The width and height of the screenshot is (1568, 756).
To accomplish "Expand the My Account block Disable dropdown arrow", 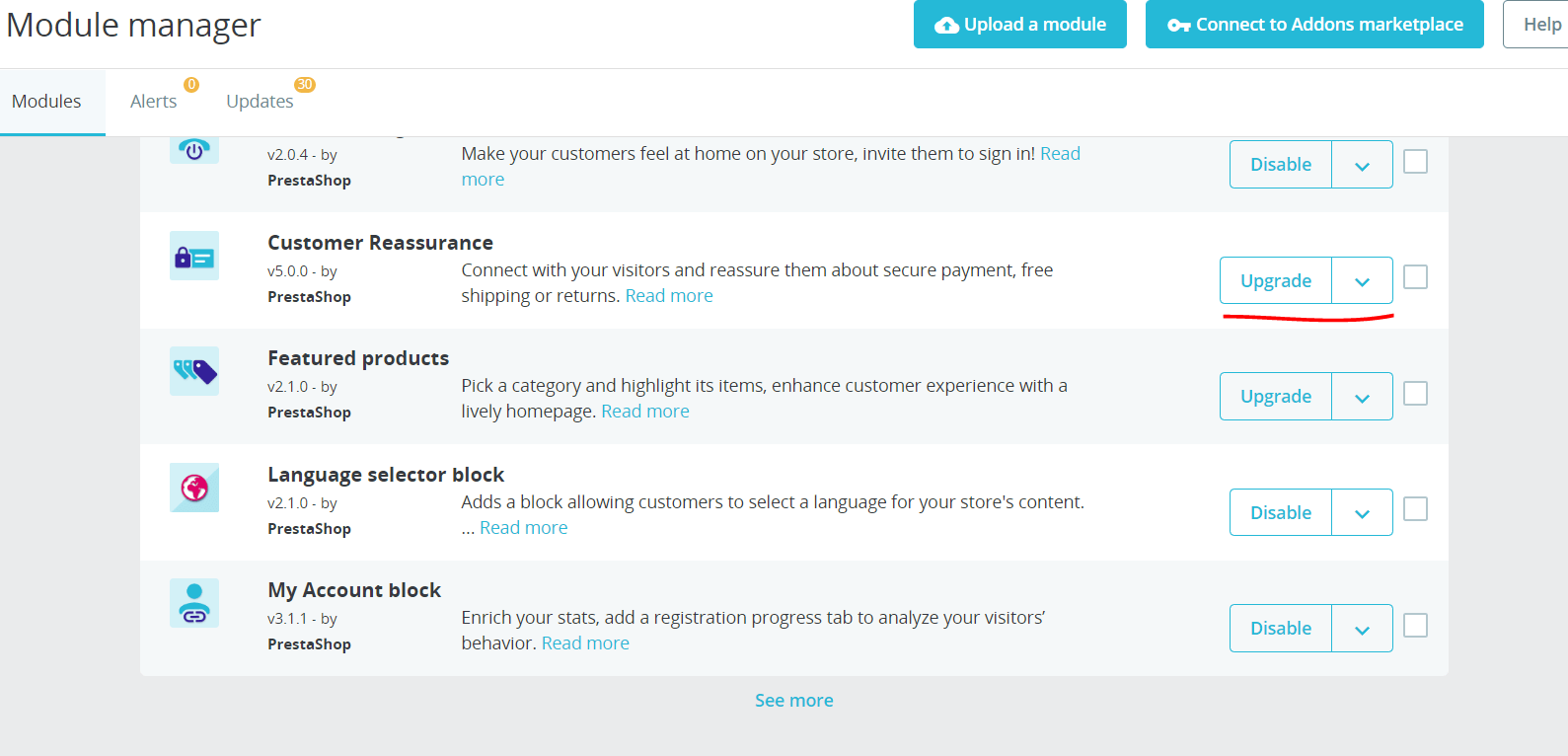I will click(1362, 629).
